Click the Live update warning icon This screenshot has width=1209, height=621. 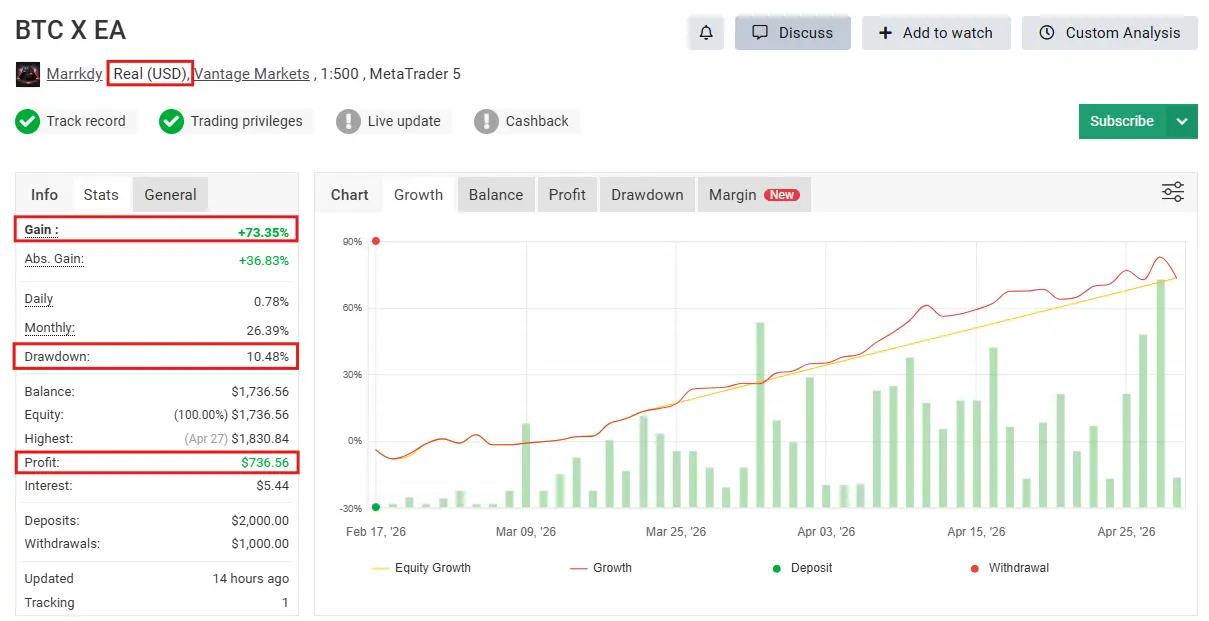[348, 121]
